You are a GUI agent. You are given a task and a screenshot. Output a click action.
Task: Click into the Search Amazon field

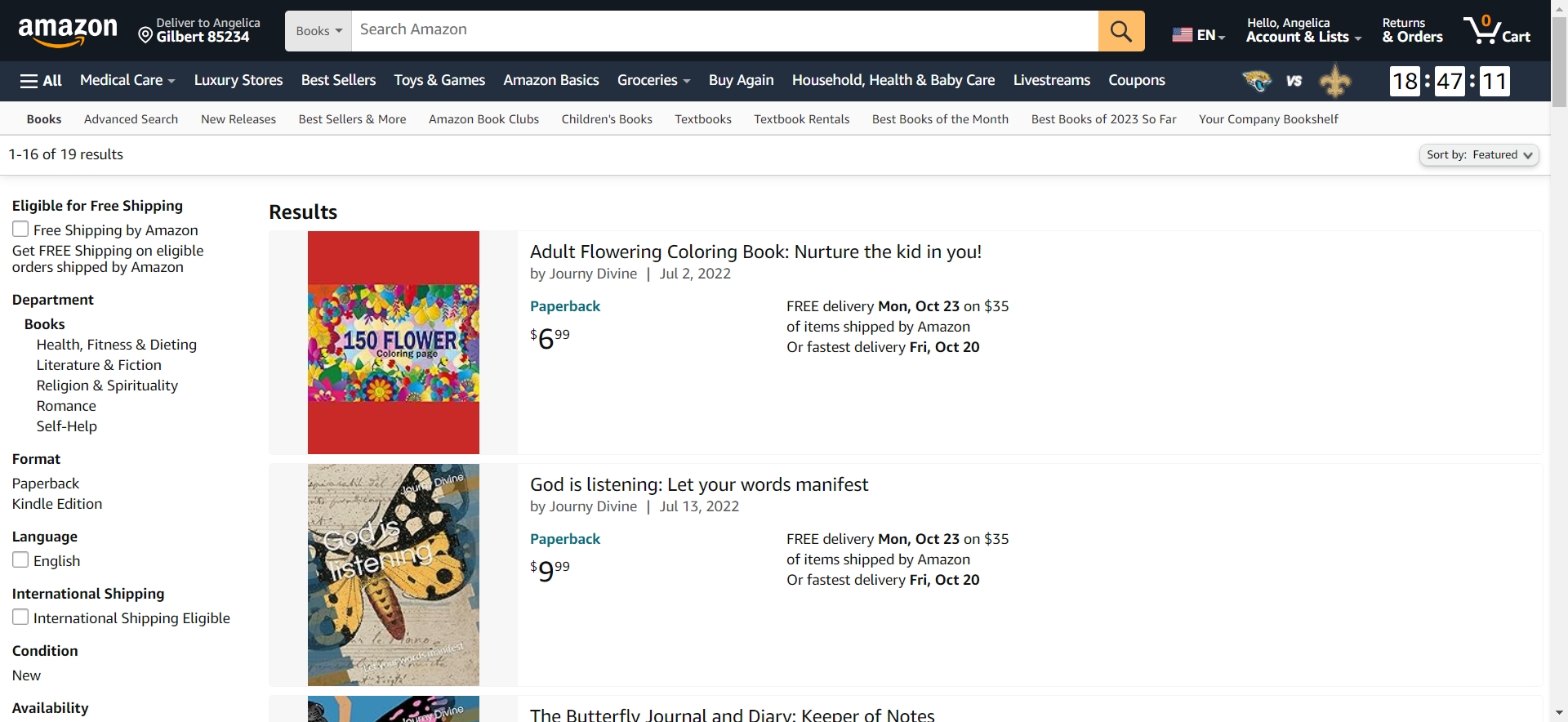(724, 30)
